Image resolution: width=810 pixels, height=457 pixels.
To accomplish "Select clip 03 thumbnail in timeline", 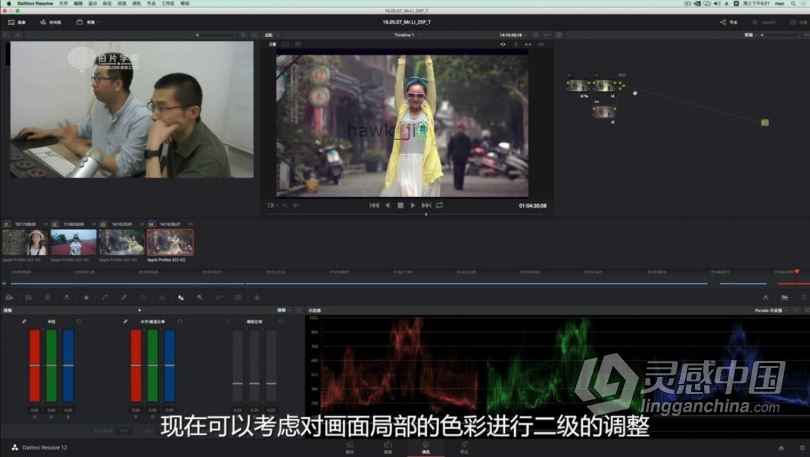I will pyautogui.click(x=121, y=242).
